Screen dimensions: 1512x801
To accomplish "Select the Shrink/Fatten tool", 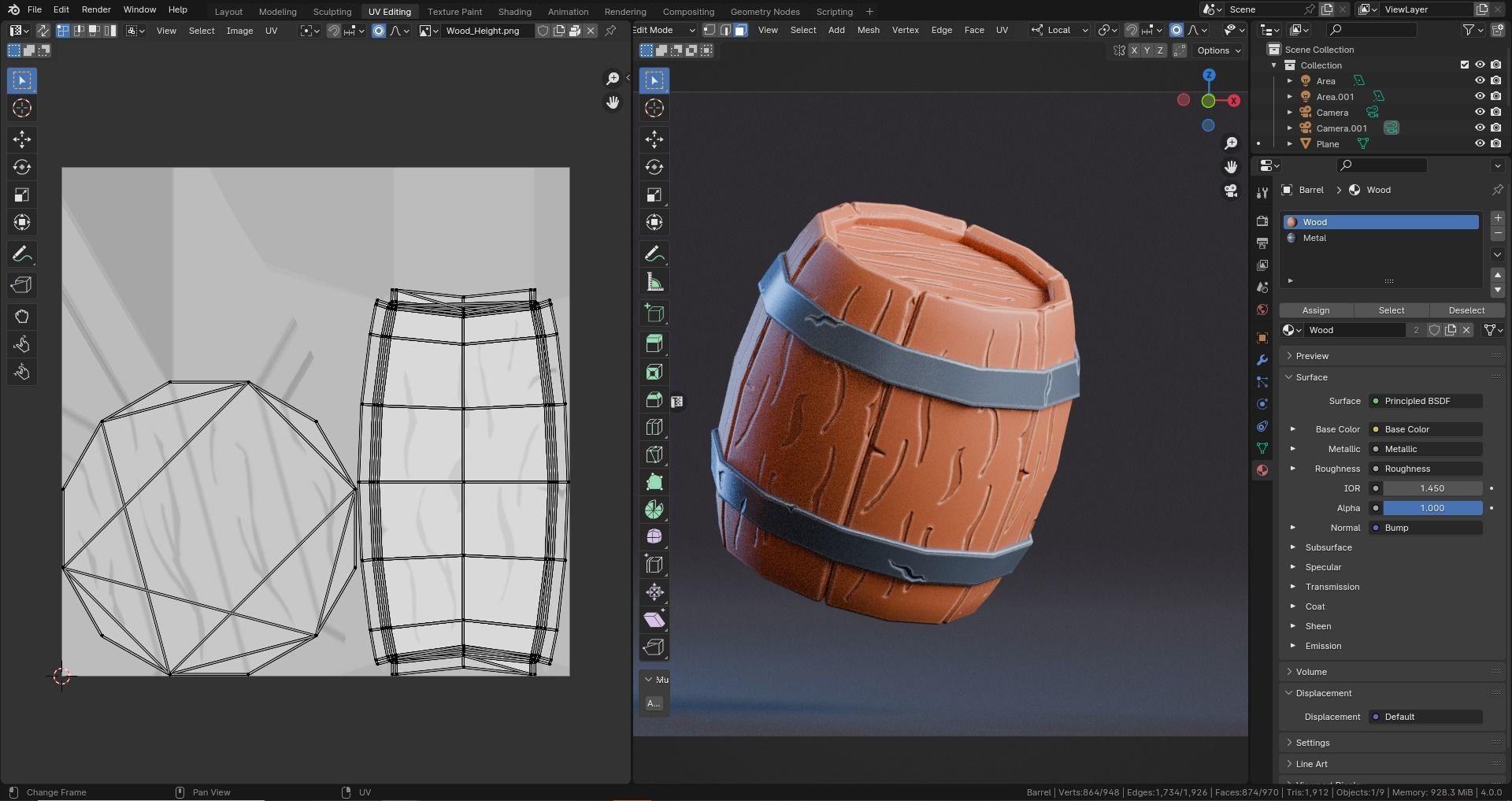I will [x=654, y=592].
